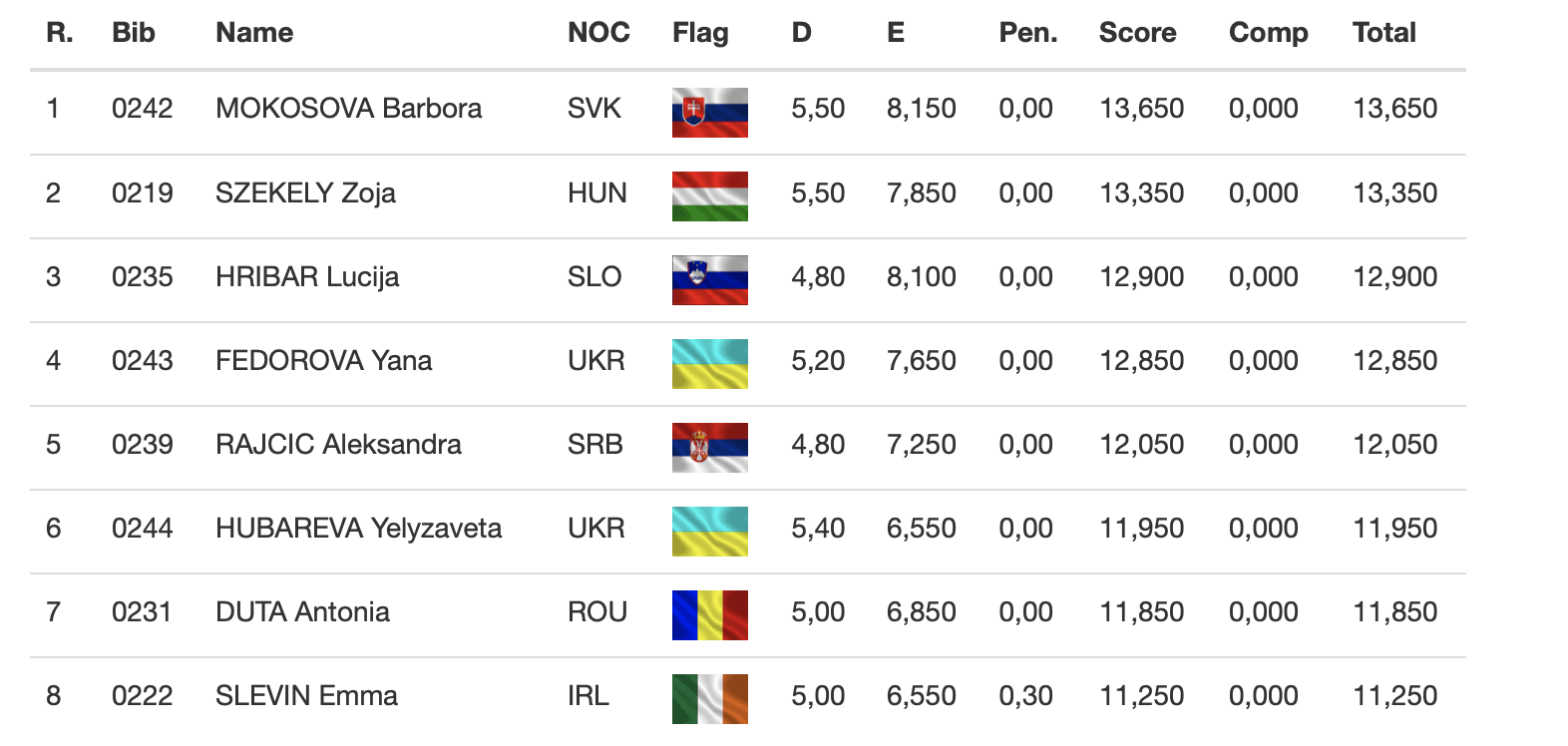1568x746 pixels.
Task: Sort by the Score column header
Action: (x=1137, y=33)
